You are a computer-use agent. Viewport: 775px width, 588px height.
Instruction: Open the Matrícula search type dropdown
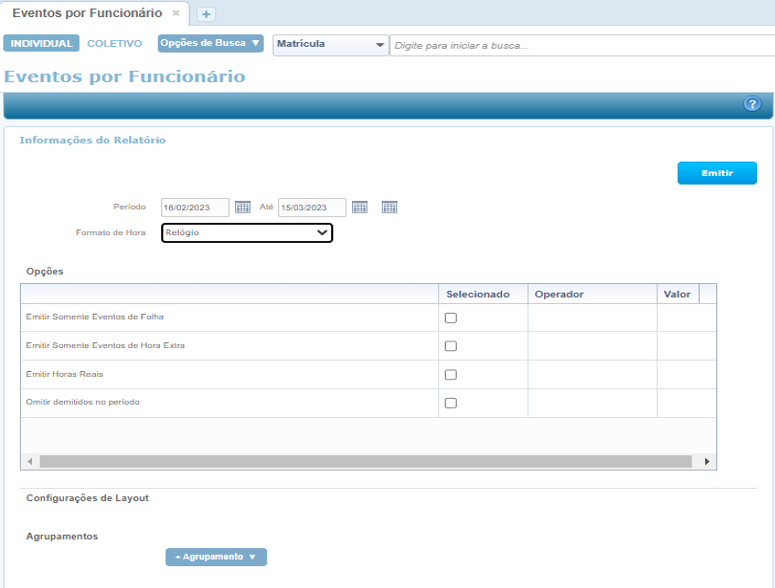pyautogui.click(x=330, y=45)
